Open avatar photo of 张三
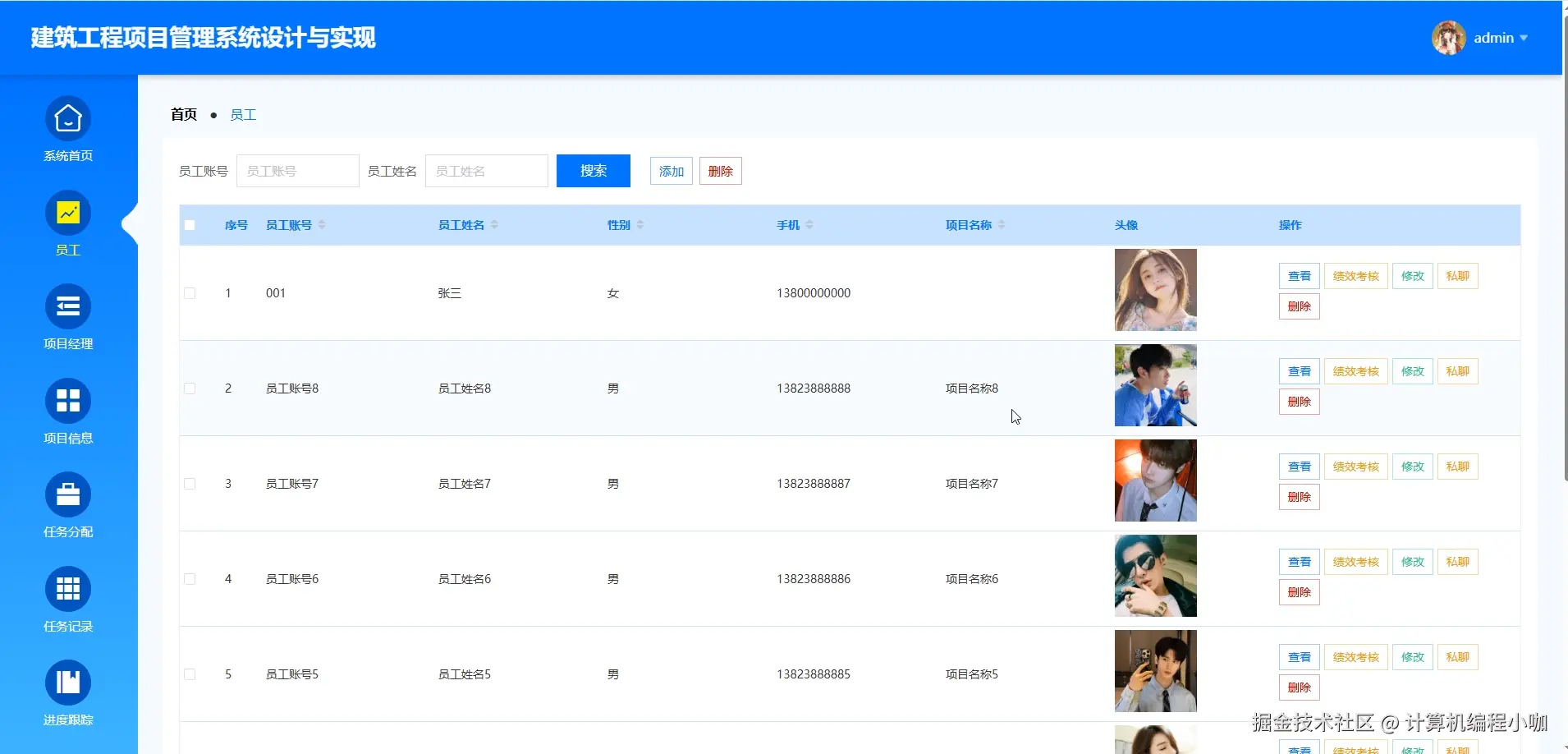The image size is (1568, 754). point(1156,290)
